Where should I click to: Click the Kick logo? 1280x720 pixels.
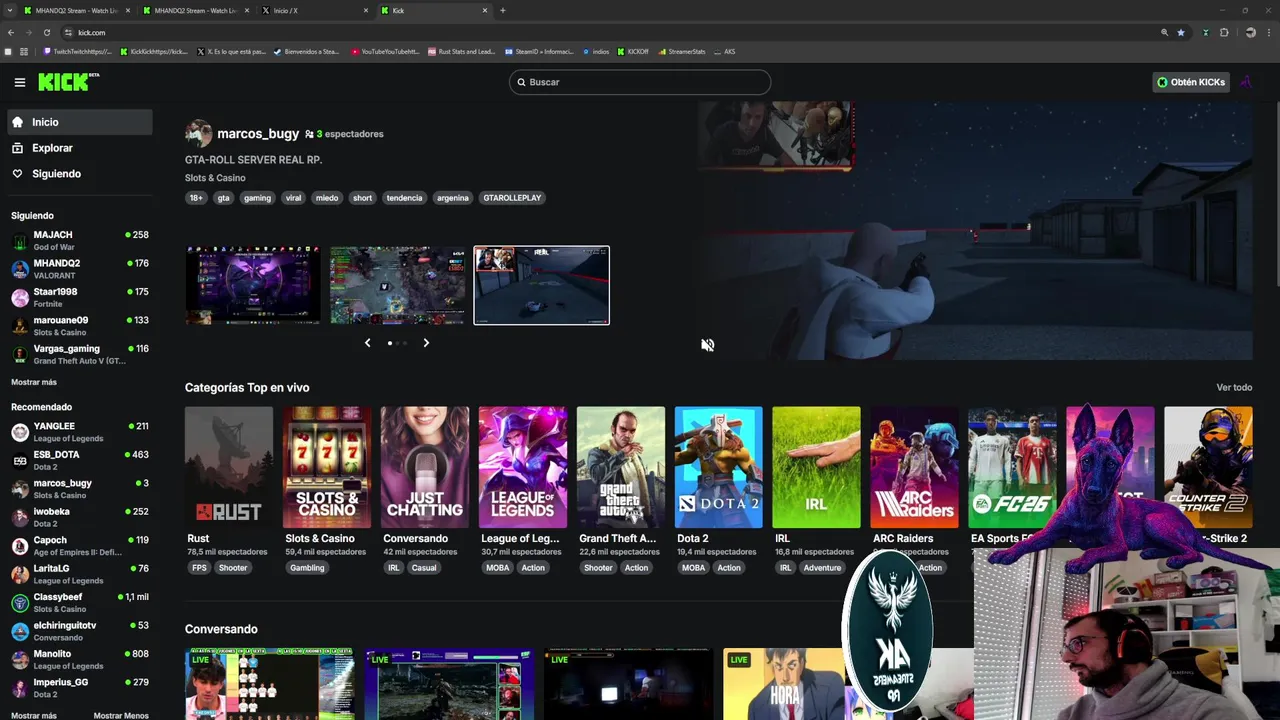pyautogui.click(x=68, y=82)
